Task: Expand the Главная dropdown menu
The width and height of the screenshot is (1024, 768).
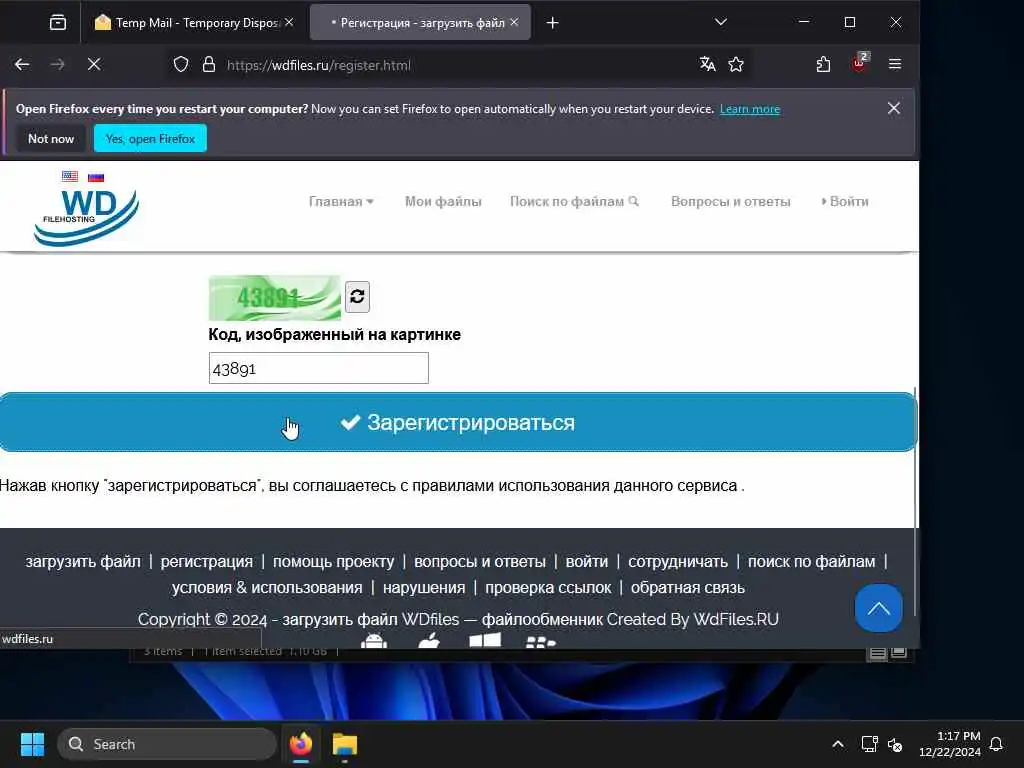Action: [341, 202]
